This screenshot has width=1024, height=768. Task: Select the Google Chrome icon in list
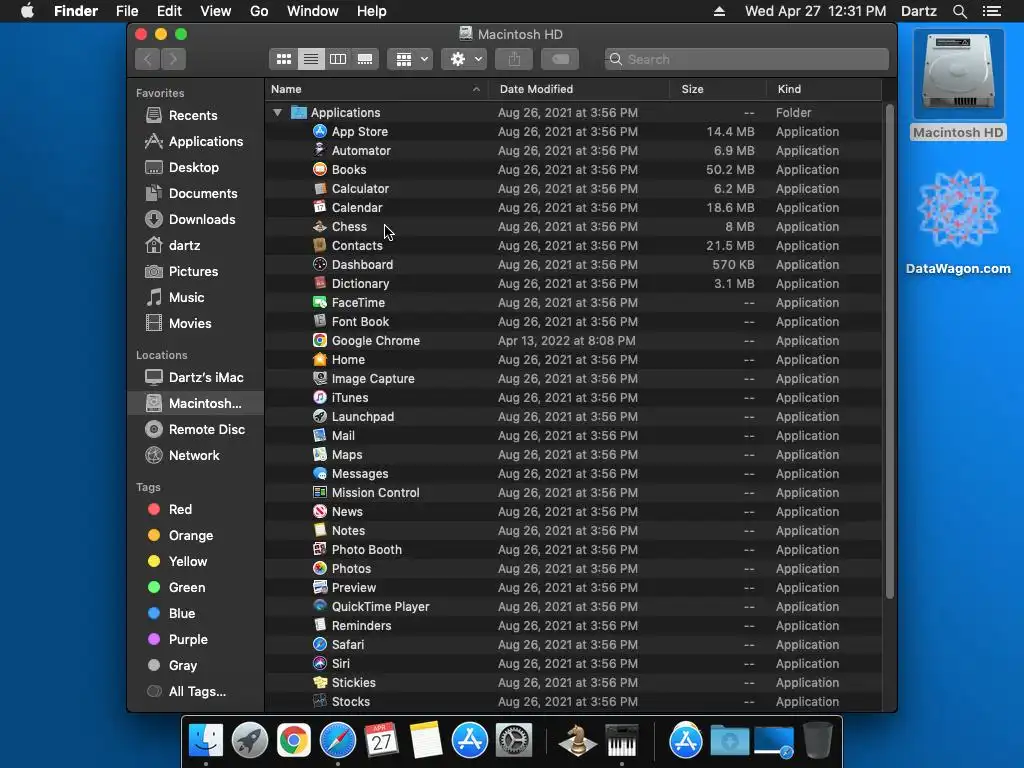point(319,340)
